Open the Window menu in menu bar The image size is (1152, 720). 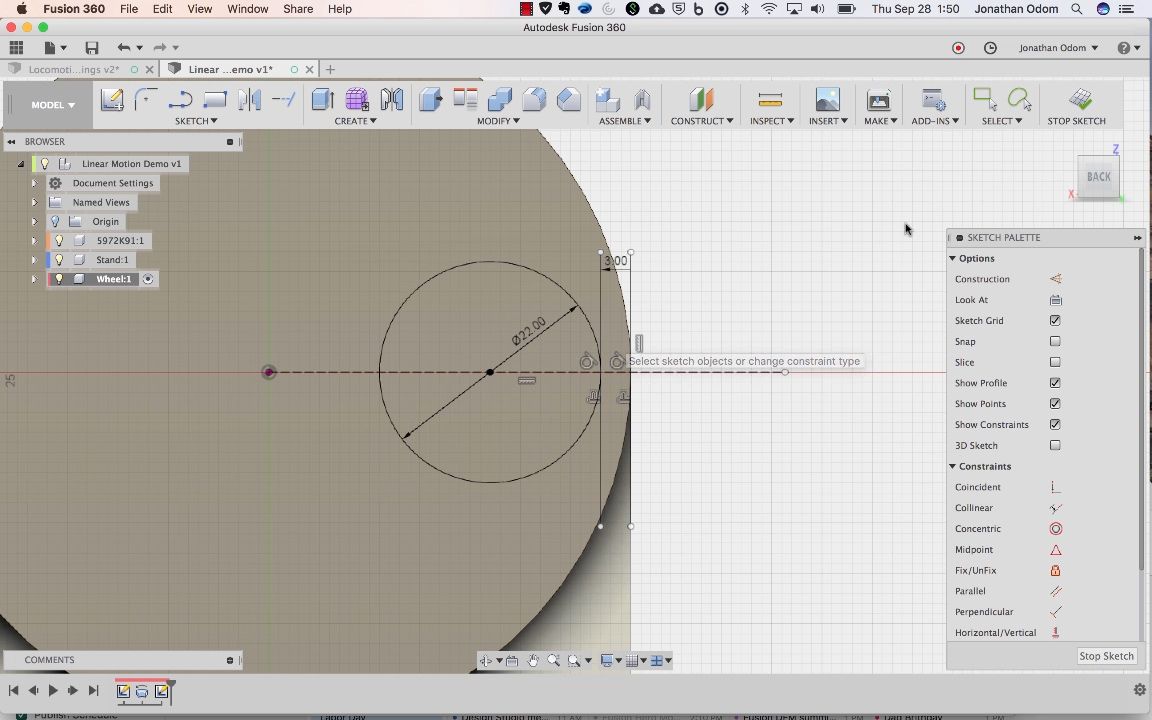(x=247, y=9)
